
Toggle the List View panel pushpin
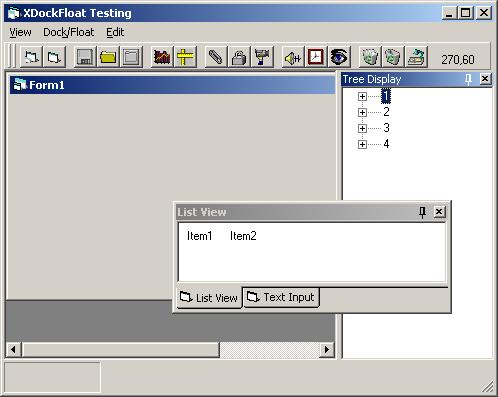tap(422, 212)
